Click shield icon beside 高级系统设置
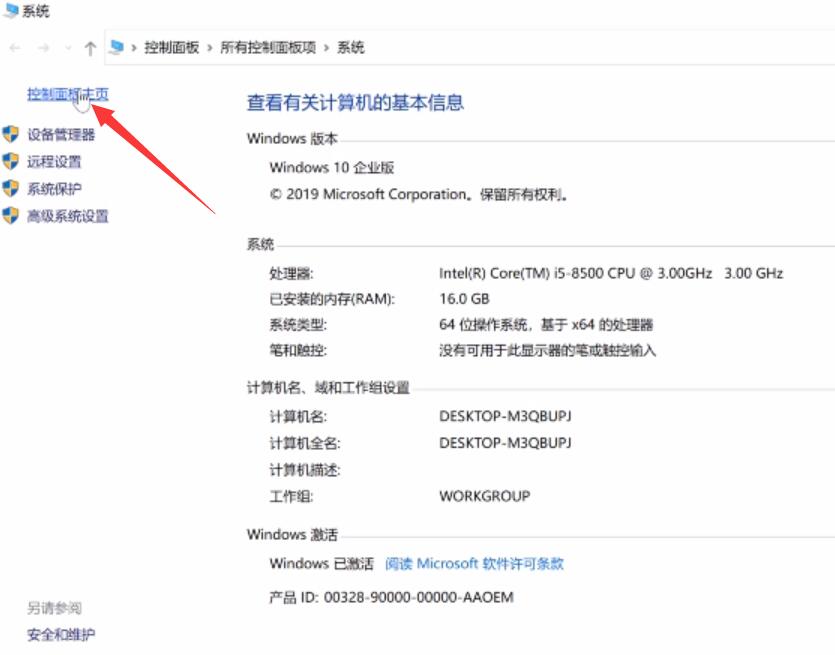The image size is (835, 655). click(x=11, y=216)
